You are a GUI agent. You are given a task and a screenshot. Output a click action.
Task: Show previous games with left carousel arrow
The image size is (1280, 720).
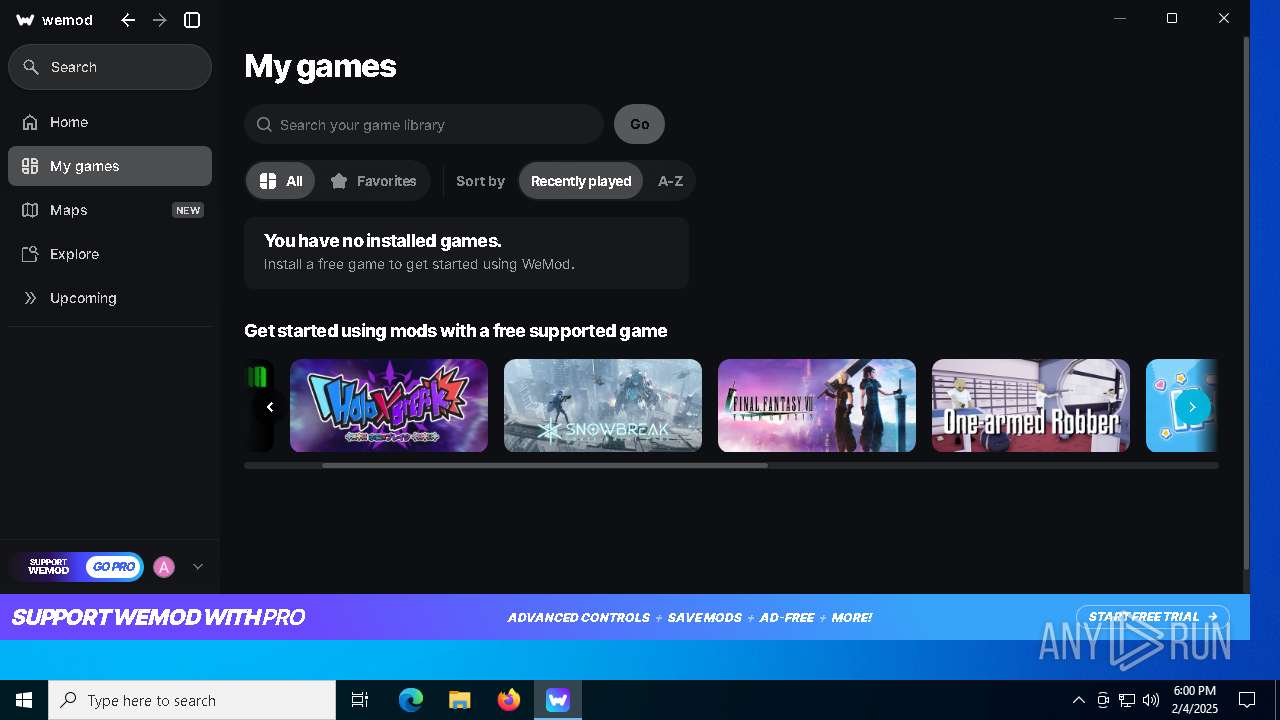(270, 407)
